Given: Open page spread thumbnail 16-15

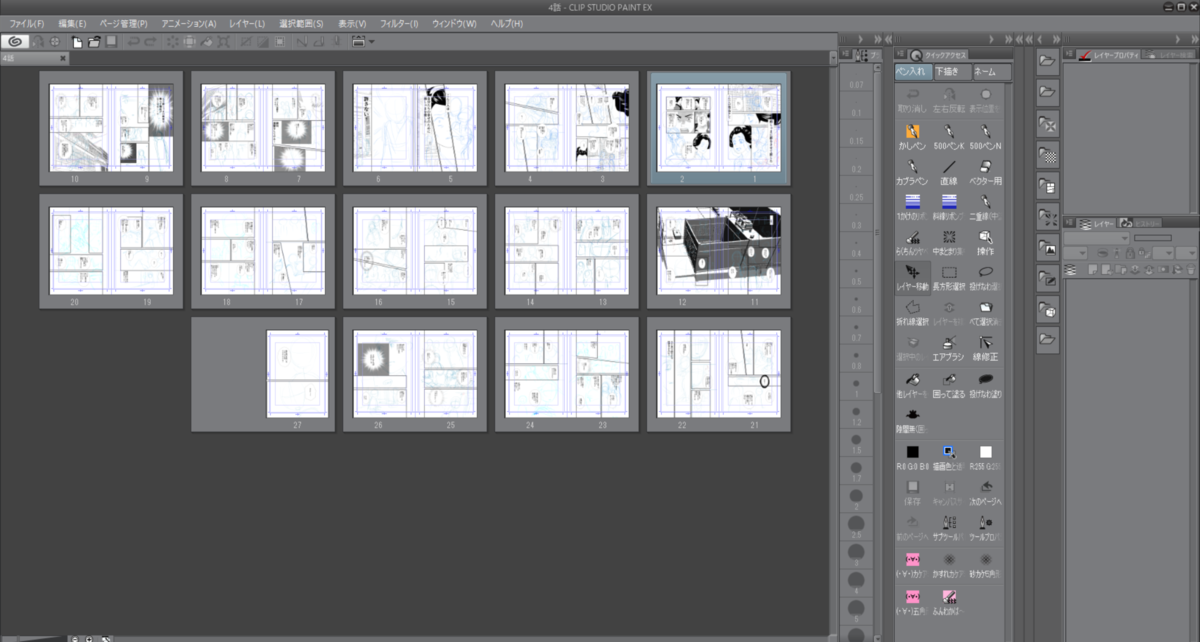Looking at the screenshot, I should 415,251.
